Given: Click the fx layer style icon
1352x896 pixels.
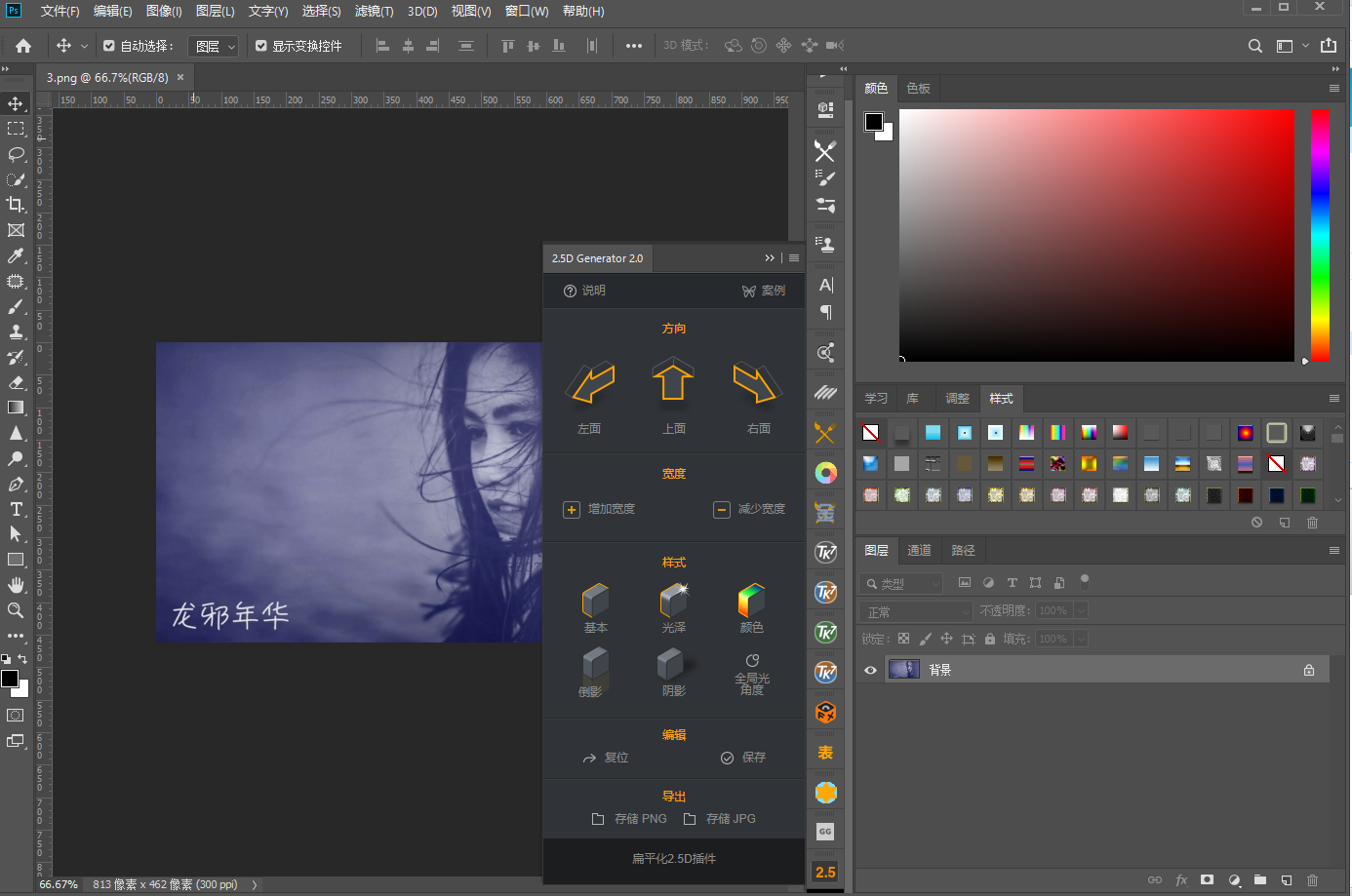Looking at the screenshot, I should coord(1181,880).
